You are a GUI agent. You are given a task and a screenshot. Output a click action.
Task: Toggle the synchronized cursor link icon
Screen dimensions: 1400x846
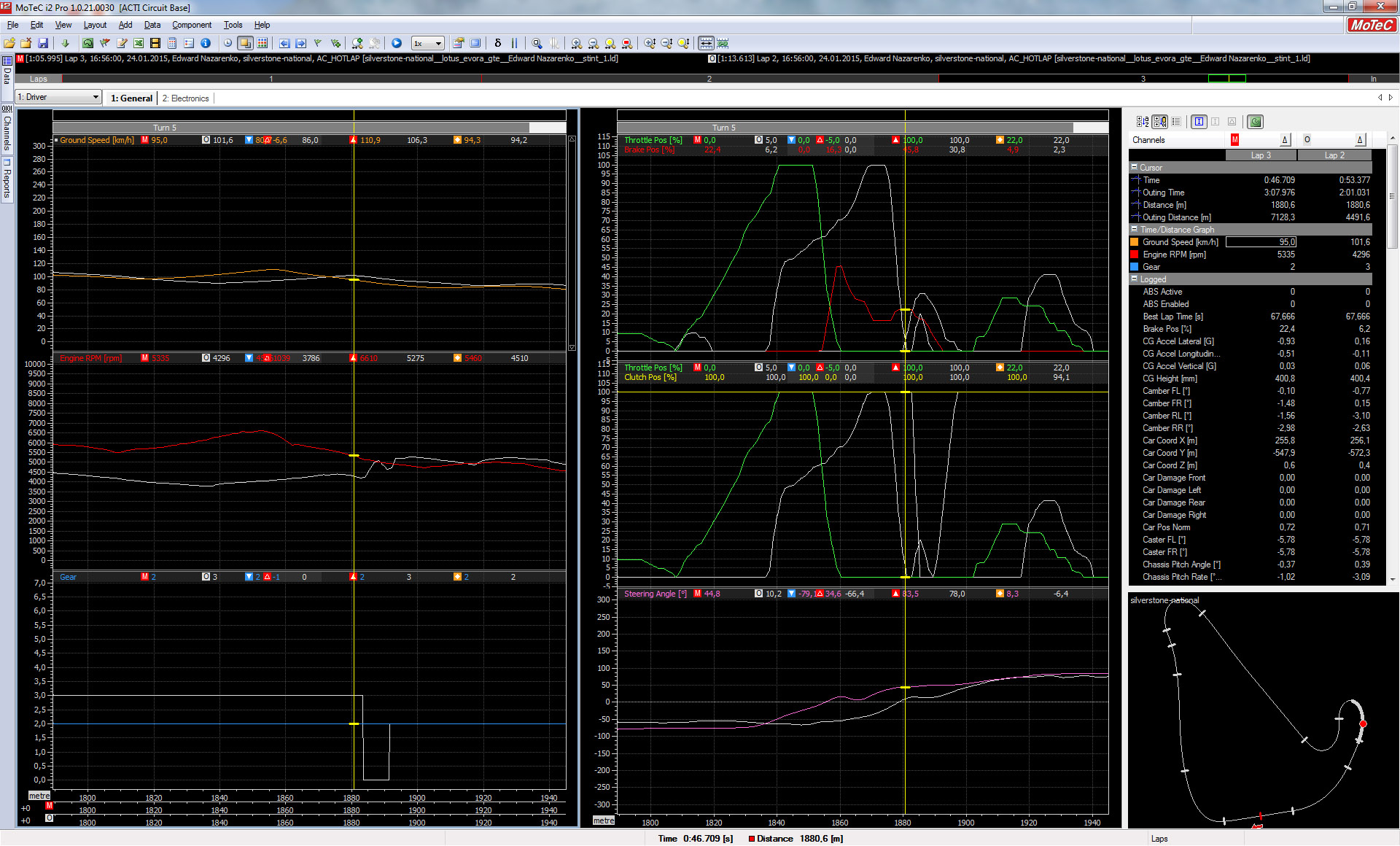click(x=706, y=43)
